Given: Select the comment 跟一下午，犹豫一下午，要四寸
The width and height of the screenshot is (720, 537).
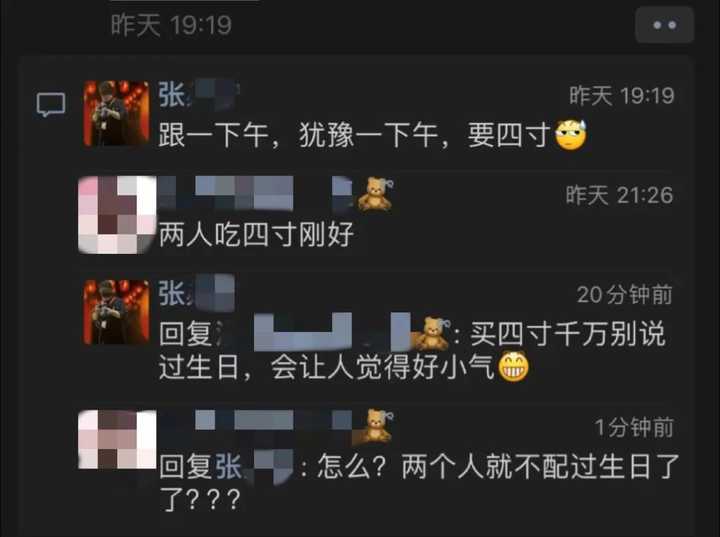Looking at the screenshot, I should click(x=354, y=136).
